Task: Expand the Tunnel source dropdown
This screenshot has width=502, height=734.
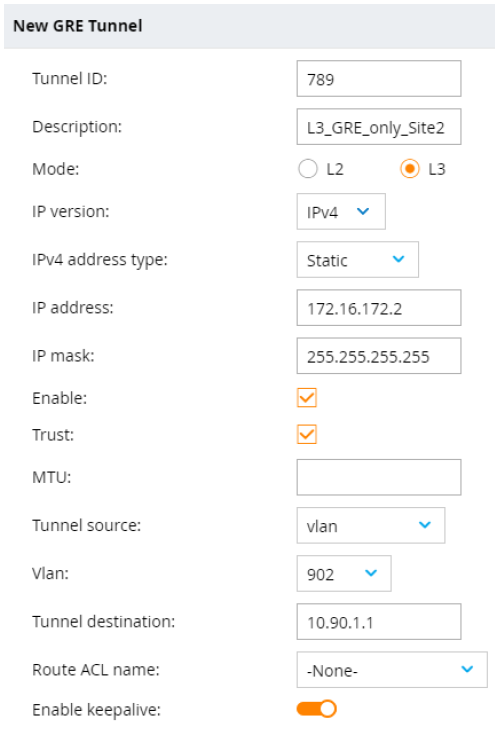Action: pyautogui.click(x=370, y=525)
